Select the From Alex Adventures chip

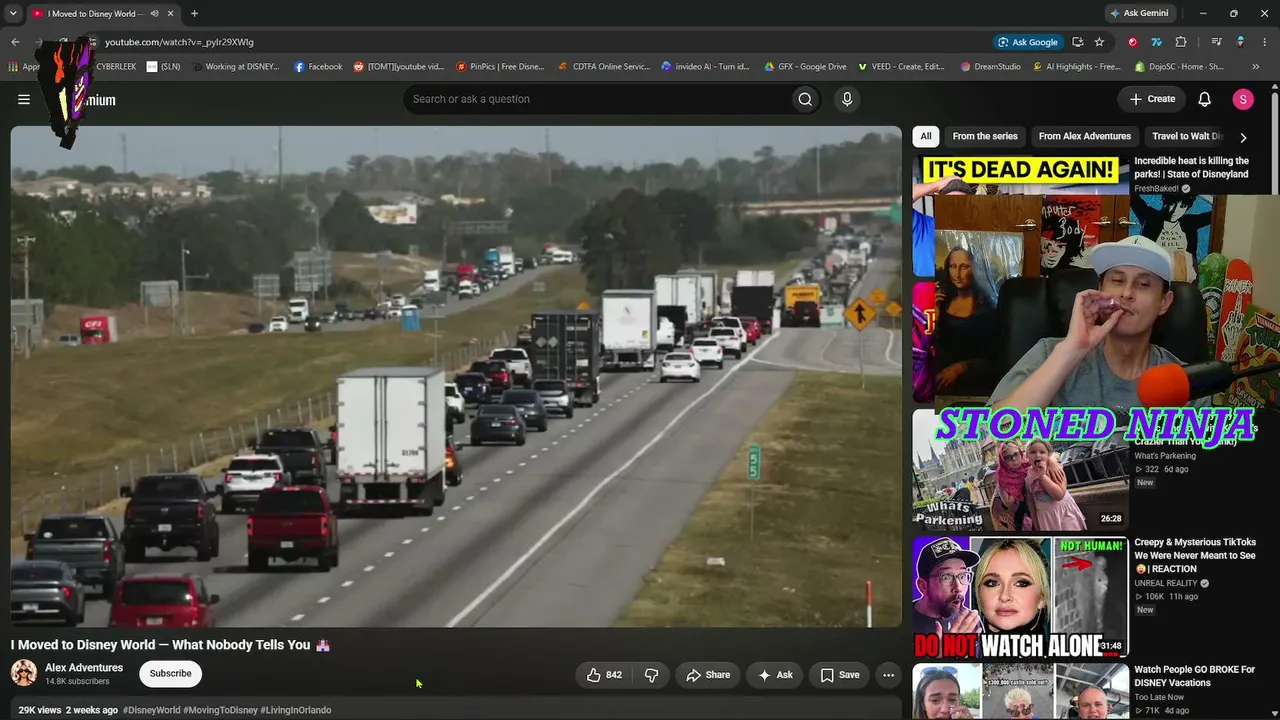[1085, 137]
